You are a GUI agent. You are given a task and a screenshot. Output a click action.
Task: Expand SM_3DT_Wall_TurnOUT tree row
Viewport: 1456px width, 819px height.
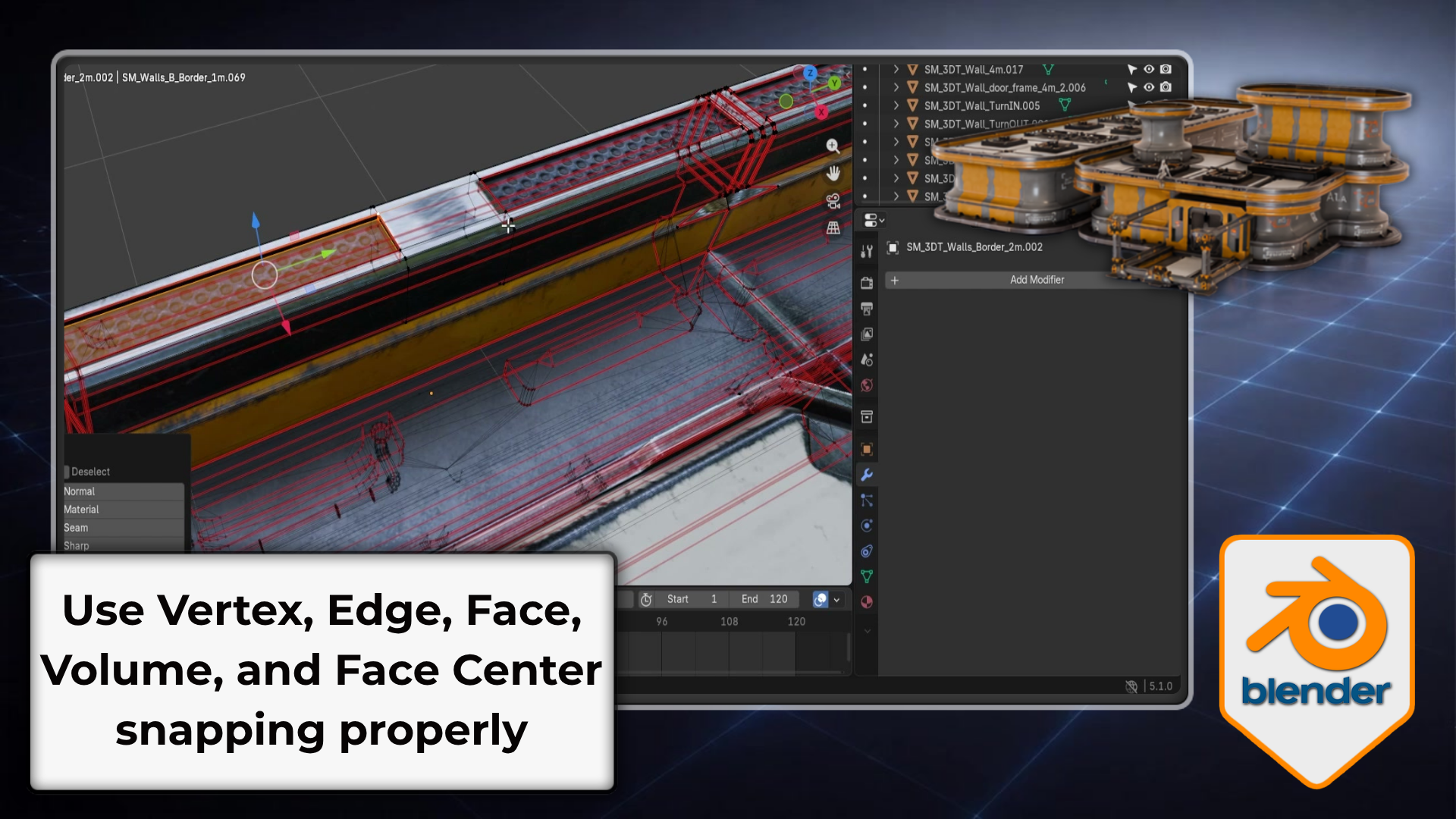(896, 124)
